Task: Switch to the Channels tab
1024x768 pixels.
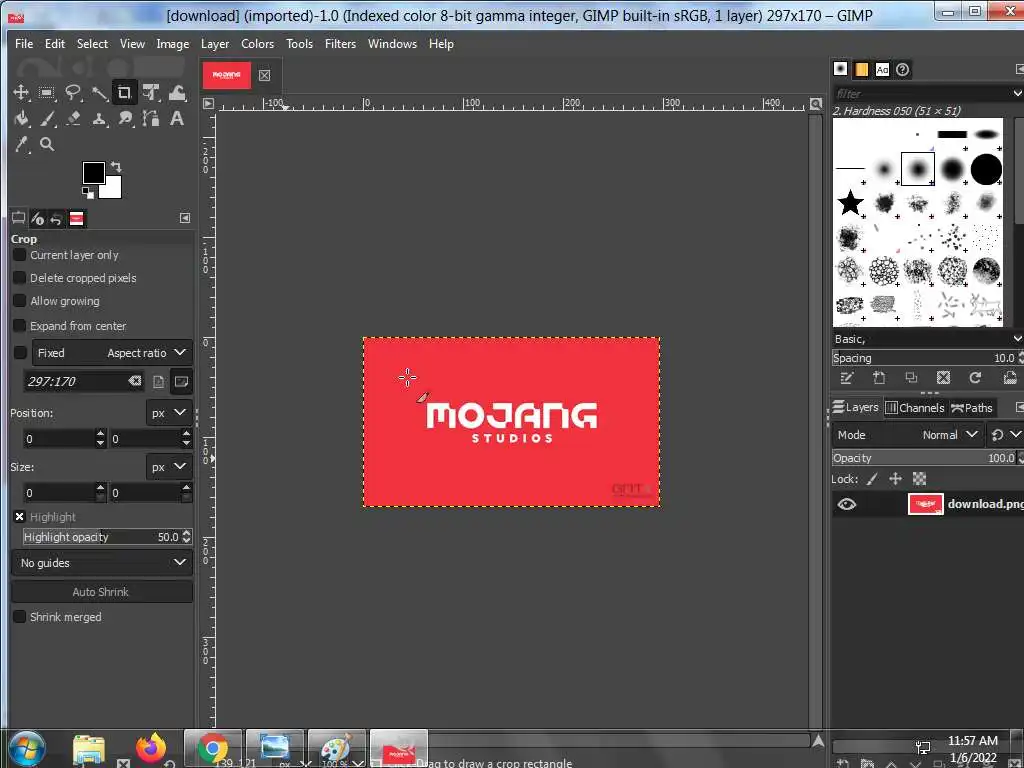Action: click(915, 408)
